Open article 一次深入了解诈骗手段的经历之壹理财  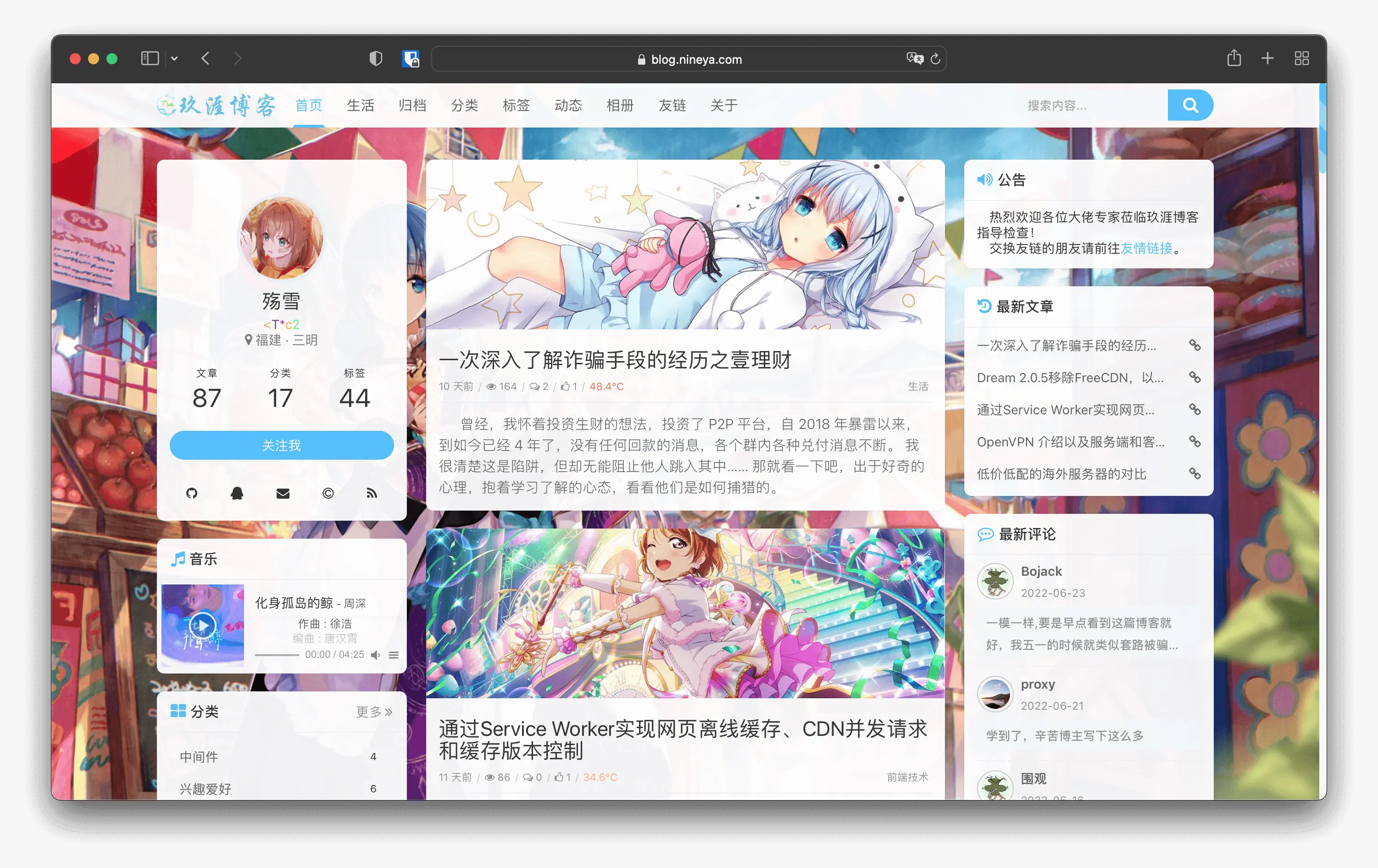click(615, 360)
